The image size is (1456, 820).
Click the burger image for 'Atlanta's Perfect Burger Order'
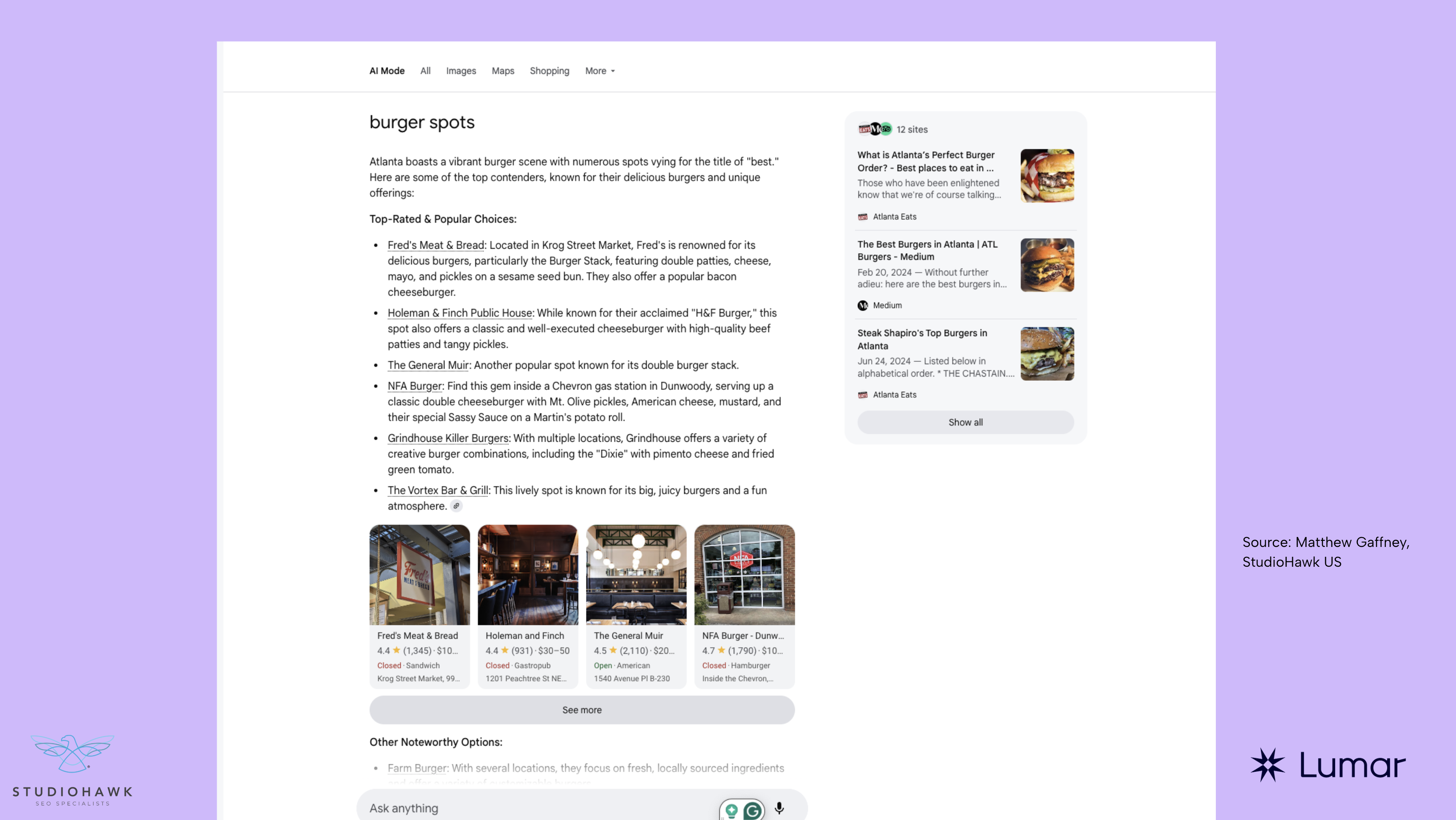coord(1047,176)
